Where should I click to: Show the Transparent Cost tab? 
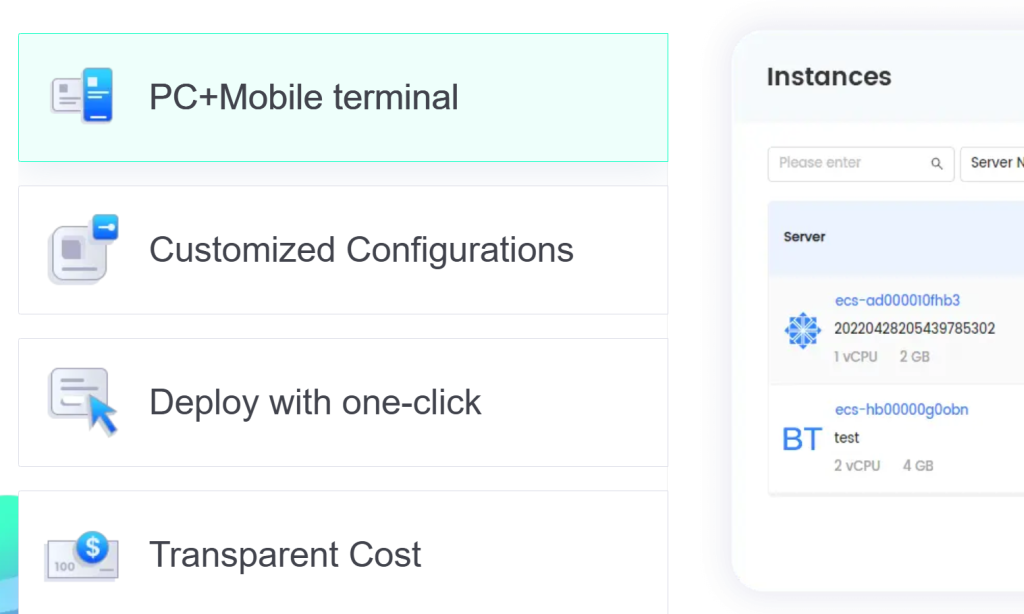[x=343, y=553]
